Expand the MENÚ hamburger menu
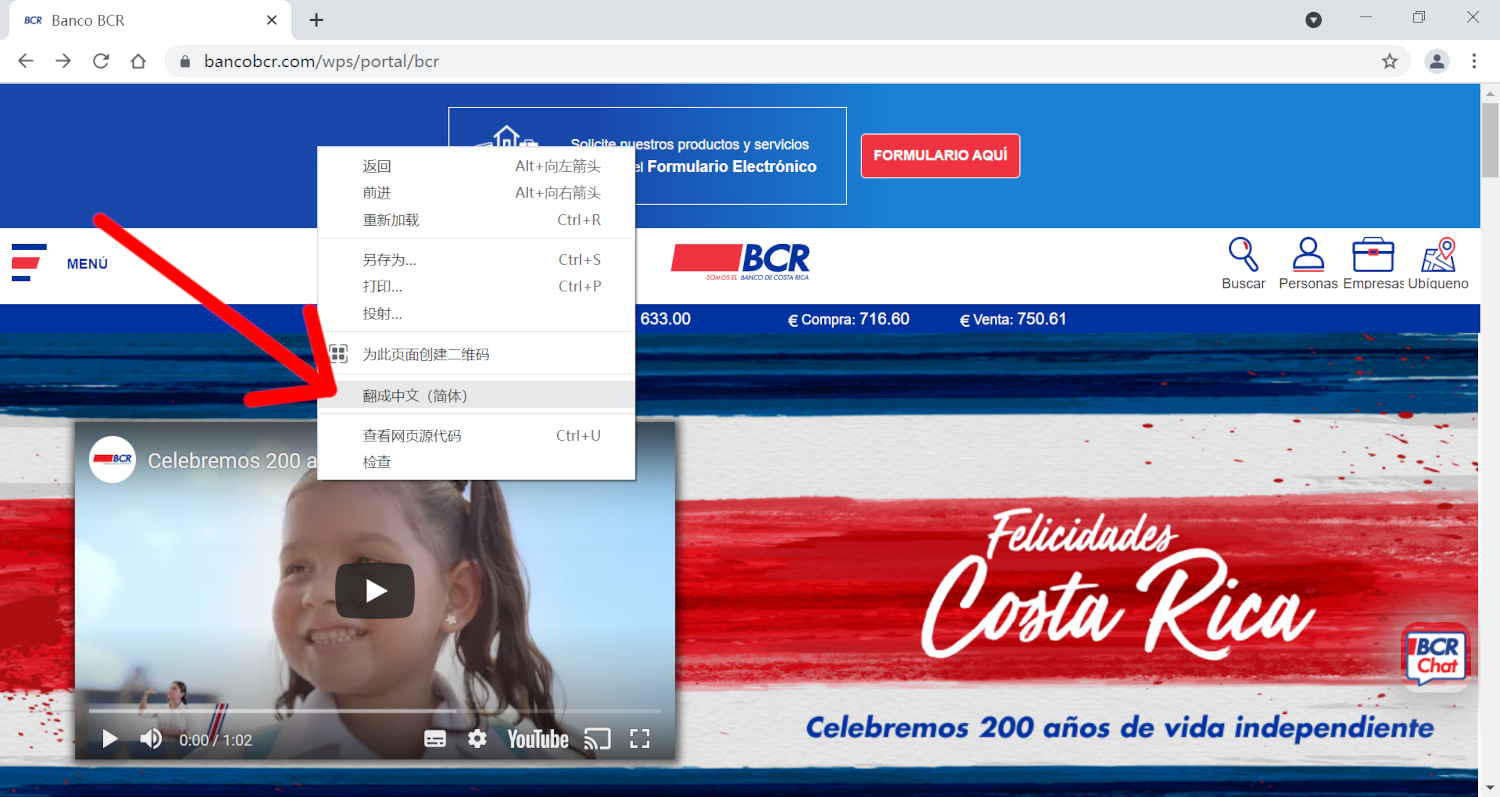This screenshot has height=797, width=1500. tap(29, 263)
